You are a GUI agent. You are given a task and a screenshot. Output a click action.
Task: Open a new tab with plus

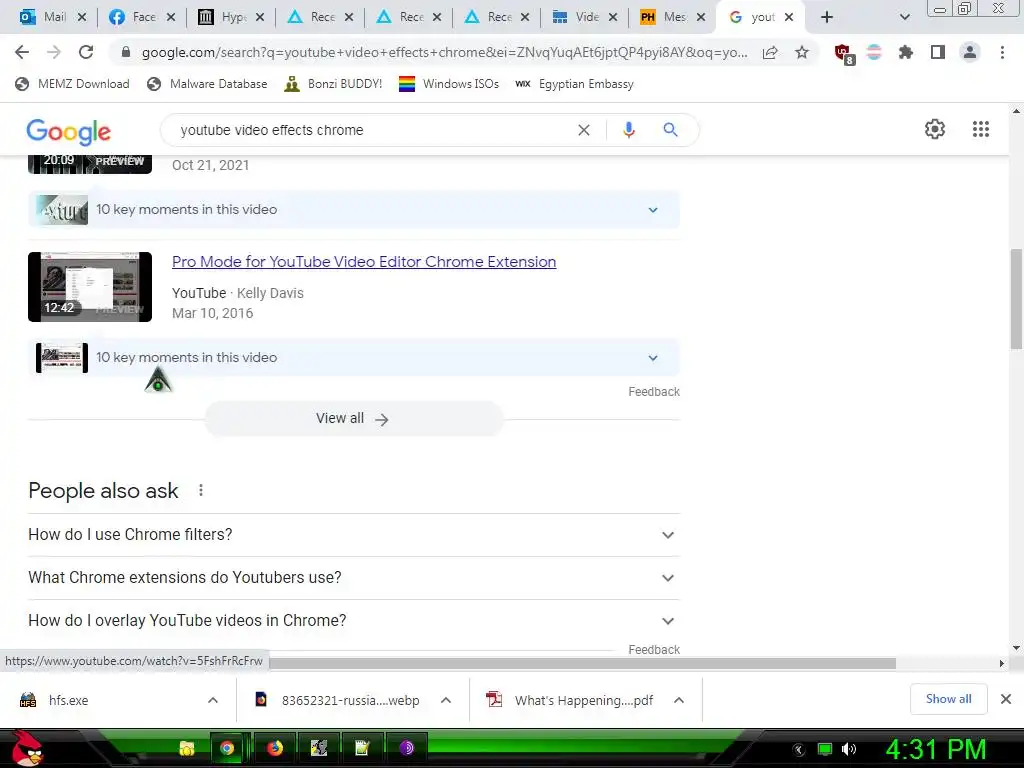[x=827, y=17]
